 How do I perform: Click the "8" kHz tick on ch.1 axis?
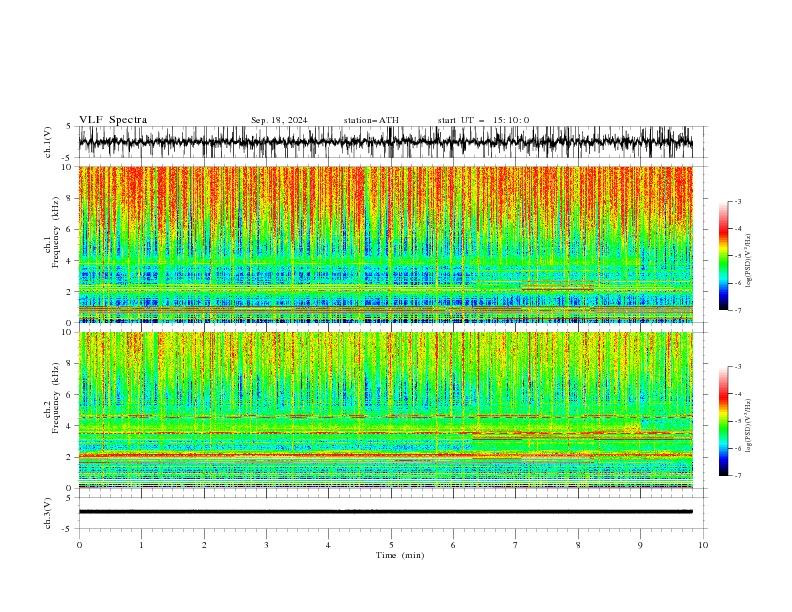[x=70, y=198]
